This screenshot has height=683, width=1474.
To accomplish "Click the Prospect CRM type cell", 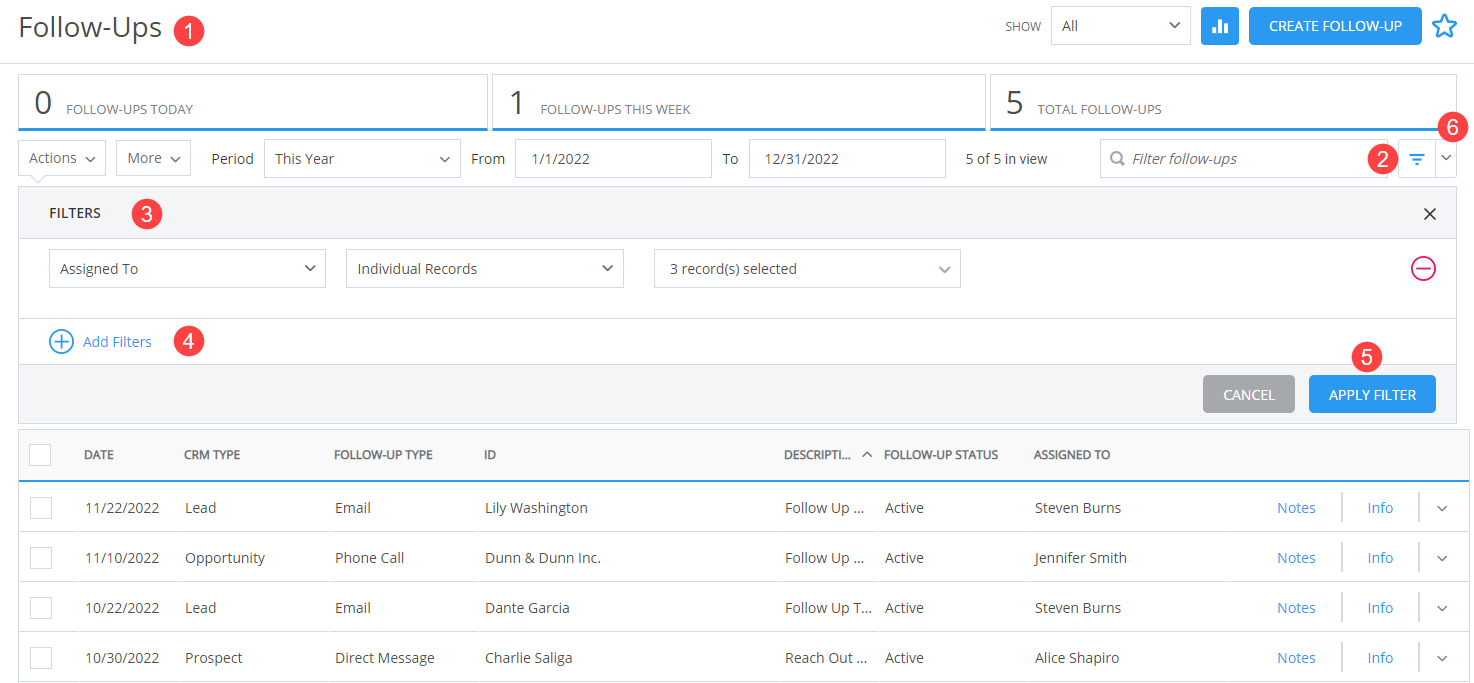I will tap(214, 658).
